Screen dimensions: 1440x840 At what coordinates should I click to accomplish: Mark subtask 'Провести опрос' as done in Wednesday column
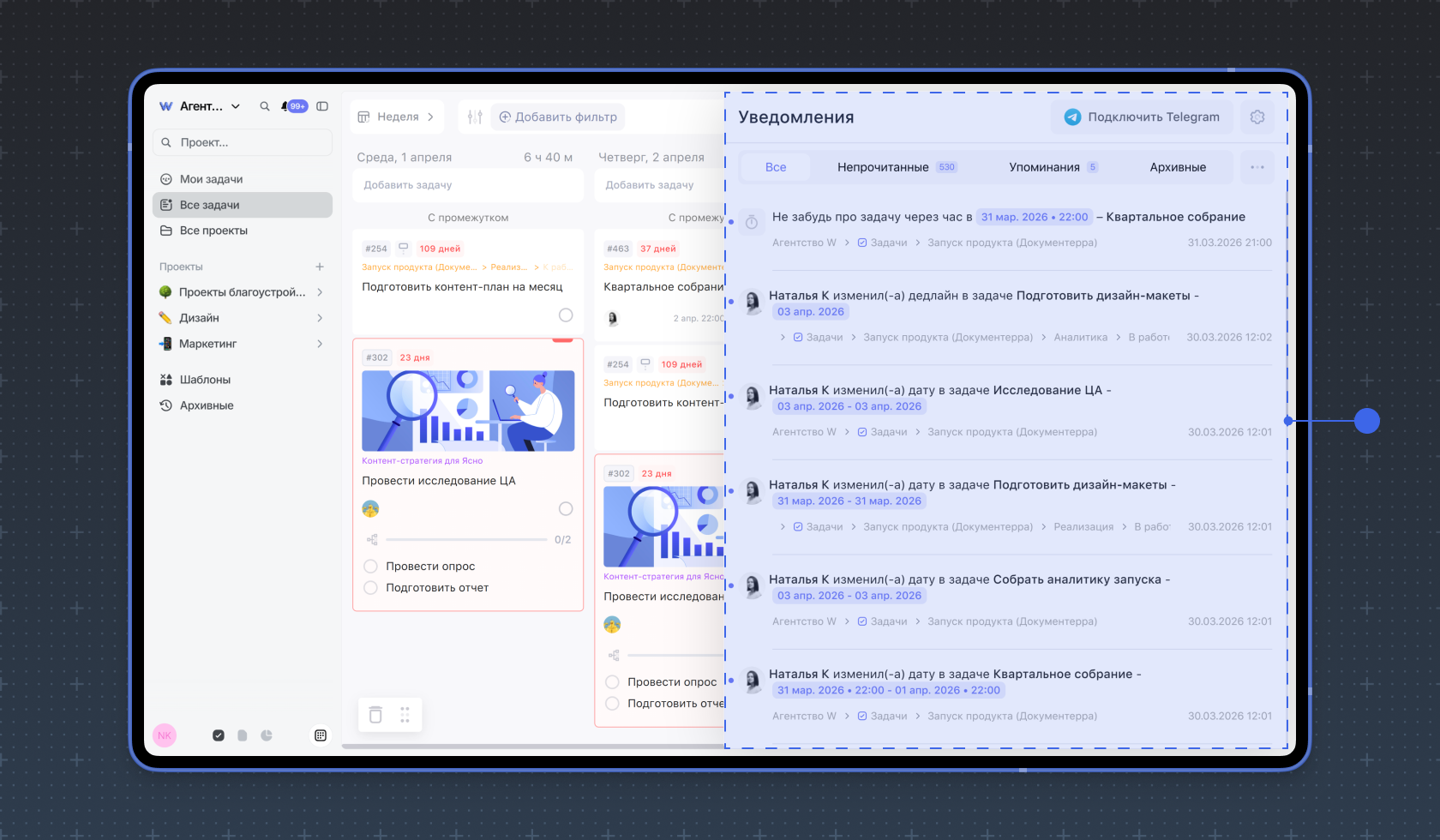click(371, 567)
